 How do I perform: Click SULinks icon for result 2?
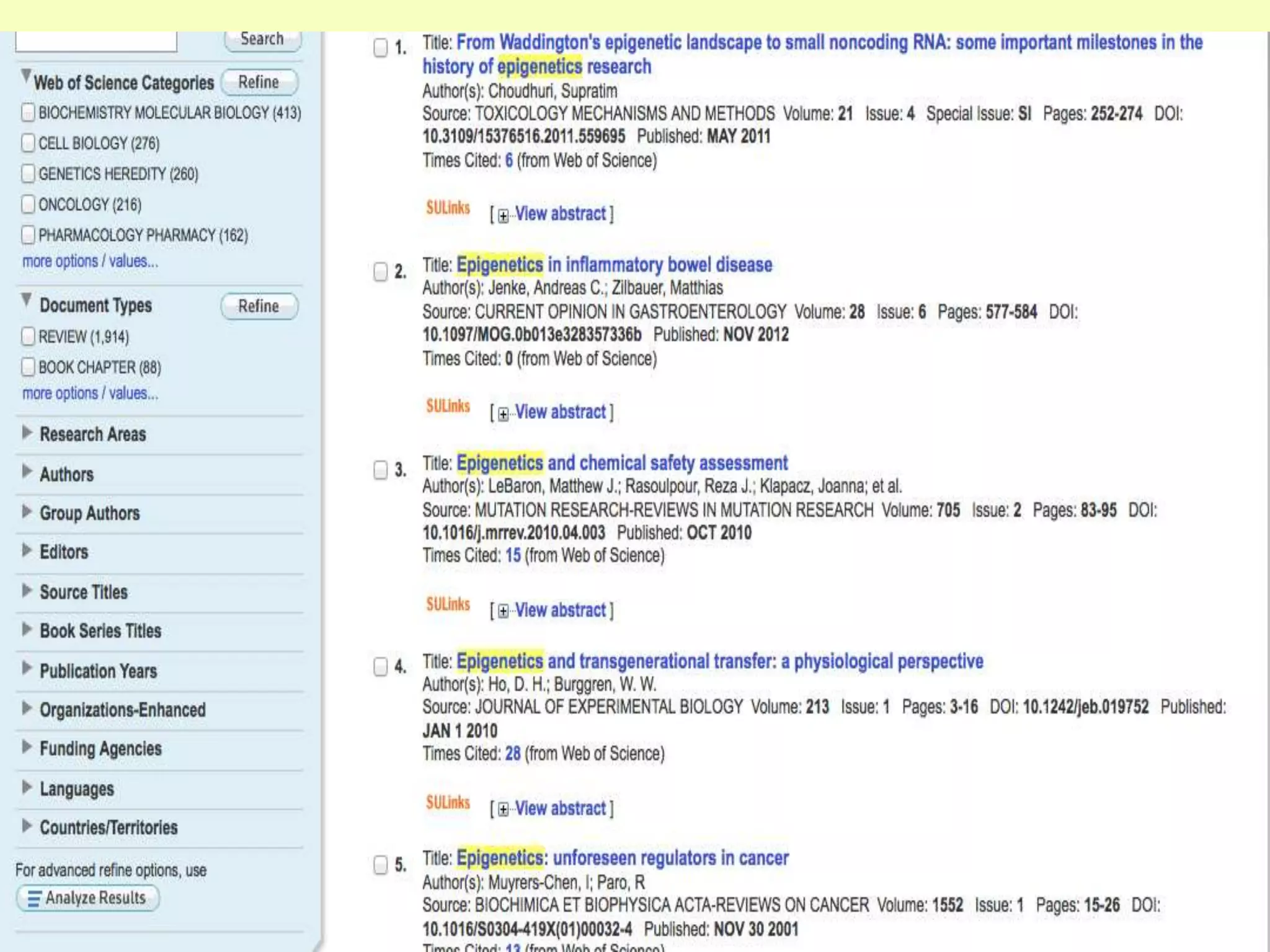(x=448, y=407)
